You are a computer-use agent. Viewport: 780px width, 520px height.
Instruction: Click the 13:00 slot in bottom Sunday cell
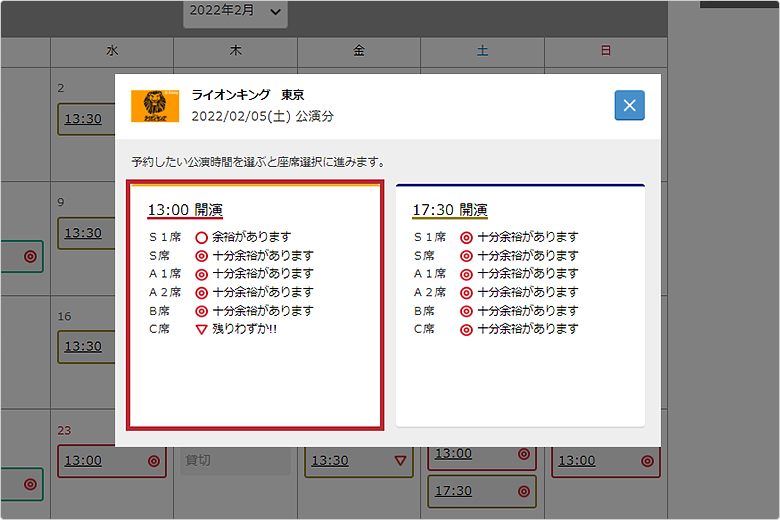(x=605, y=461)
